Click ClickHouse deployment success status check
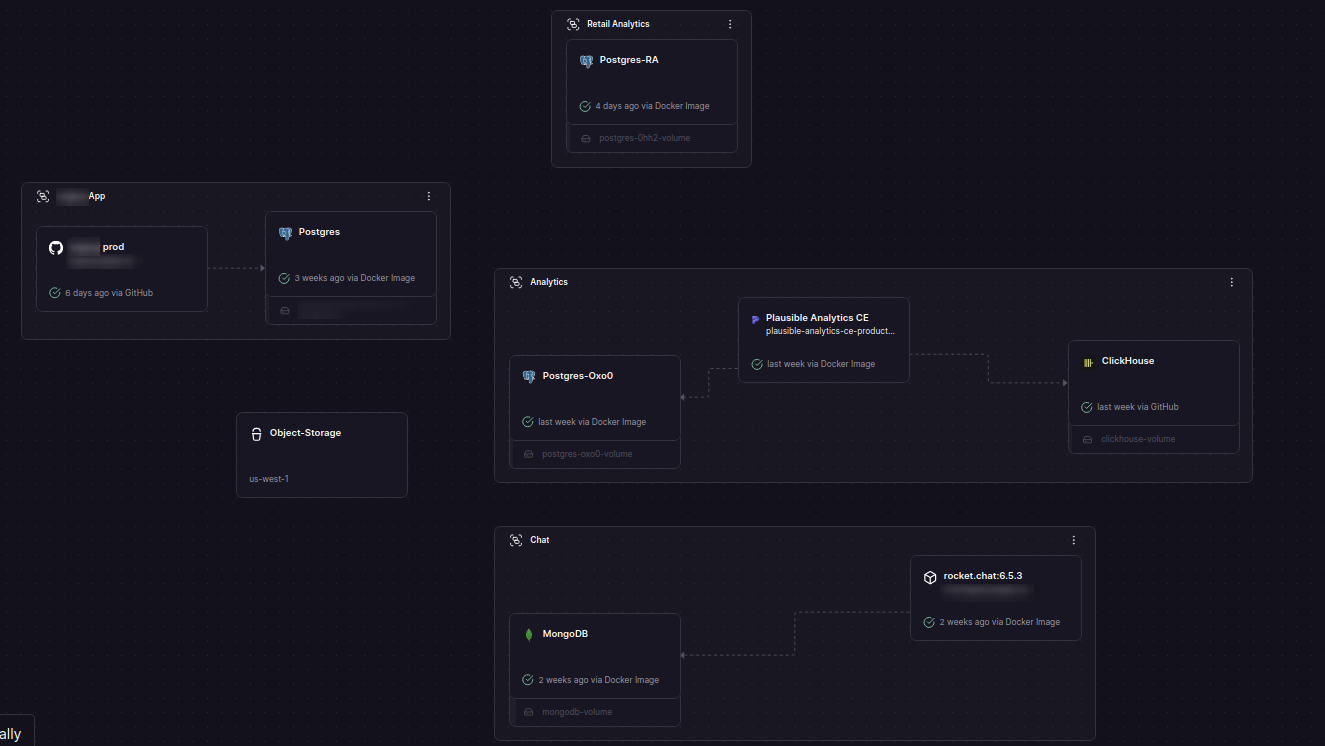 [1087, 407]
